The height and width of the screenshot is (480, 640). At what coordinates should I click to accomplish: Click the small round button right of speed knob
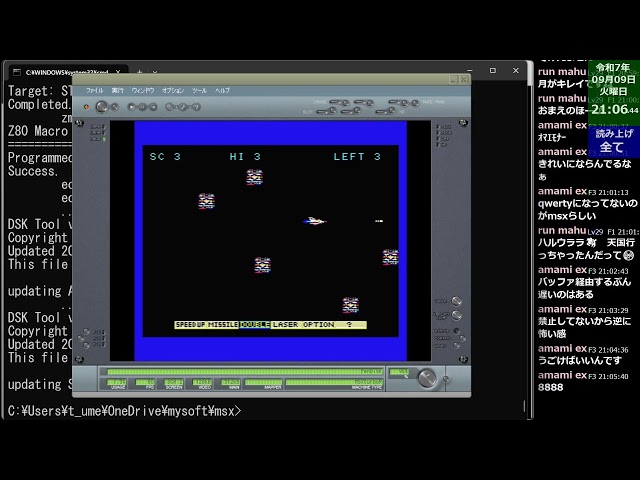(446, 379)
